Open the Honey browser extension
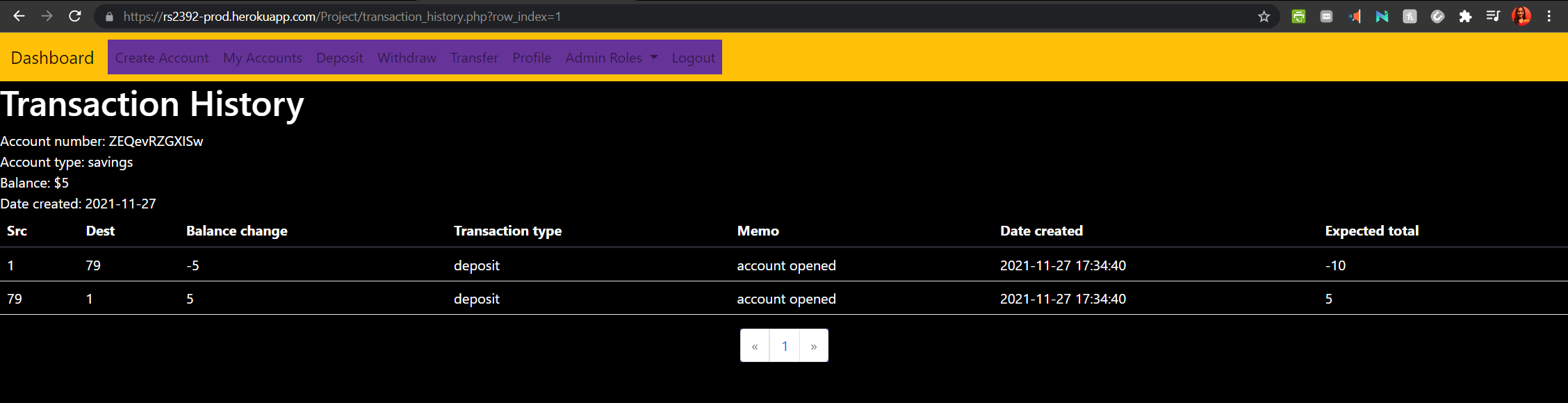The width and height of the screenshot is (1568, 403). [1410, 16]
